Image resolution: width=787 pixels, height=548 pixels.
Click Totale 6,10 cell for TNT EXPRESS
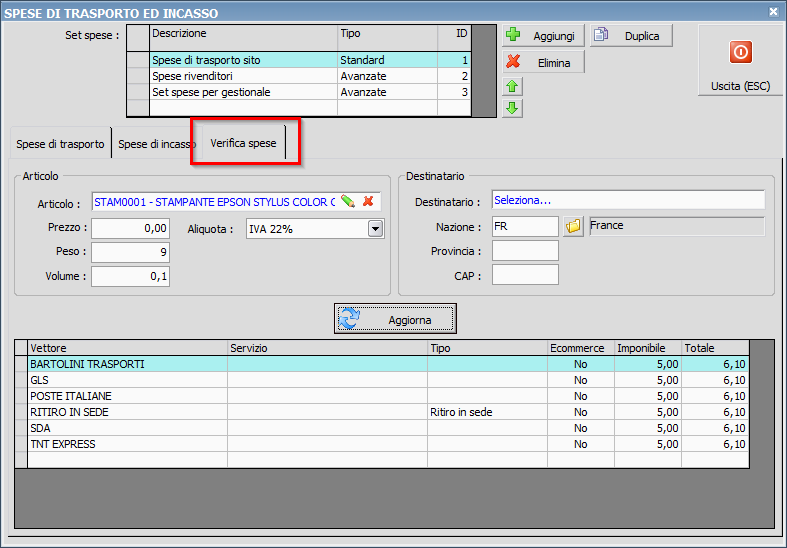click(715, 444)
